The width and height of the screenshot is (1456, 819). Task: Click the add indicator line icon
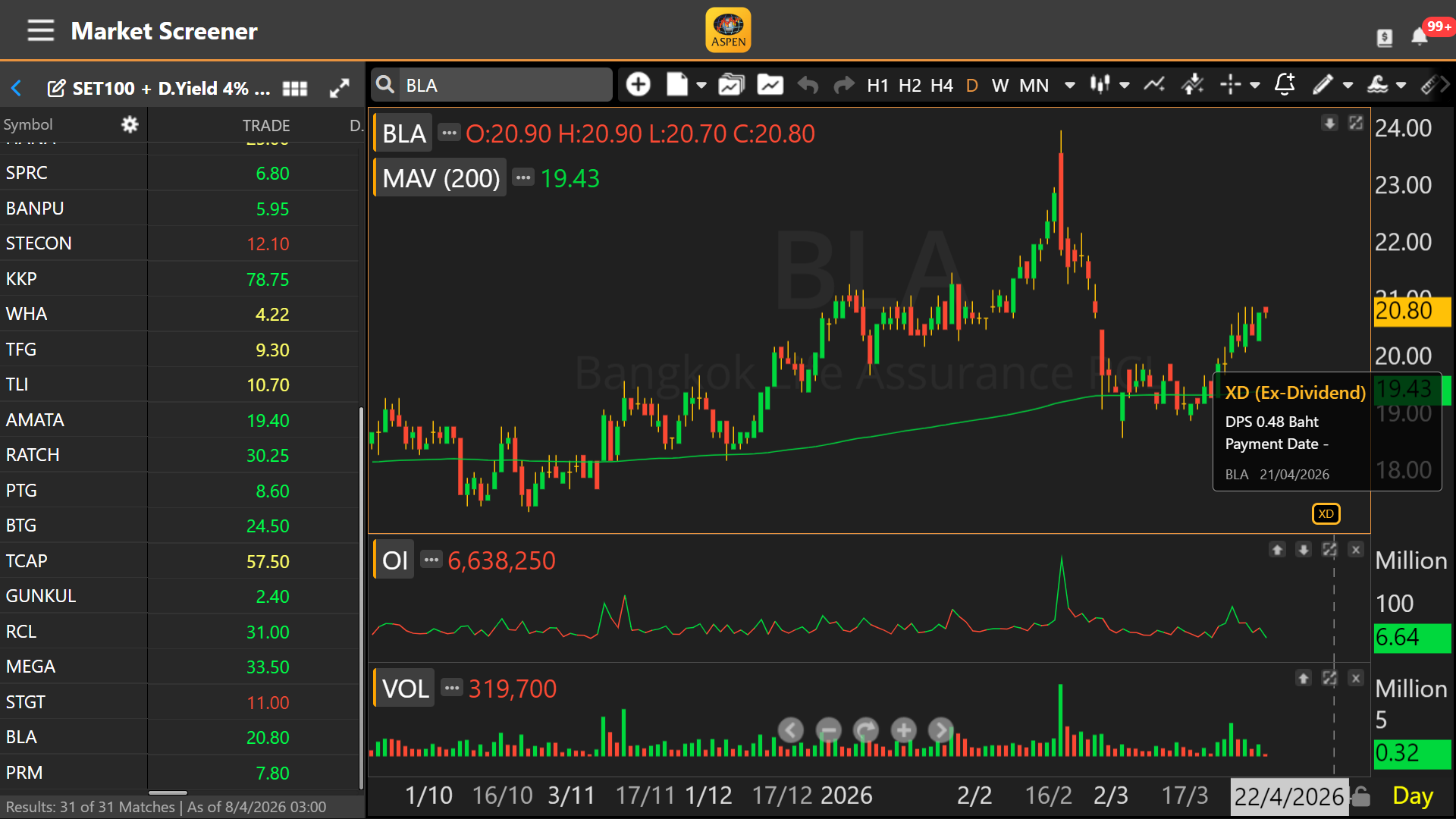pos(1154,85)
